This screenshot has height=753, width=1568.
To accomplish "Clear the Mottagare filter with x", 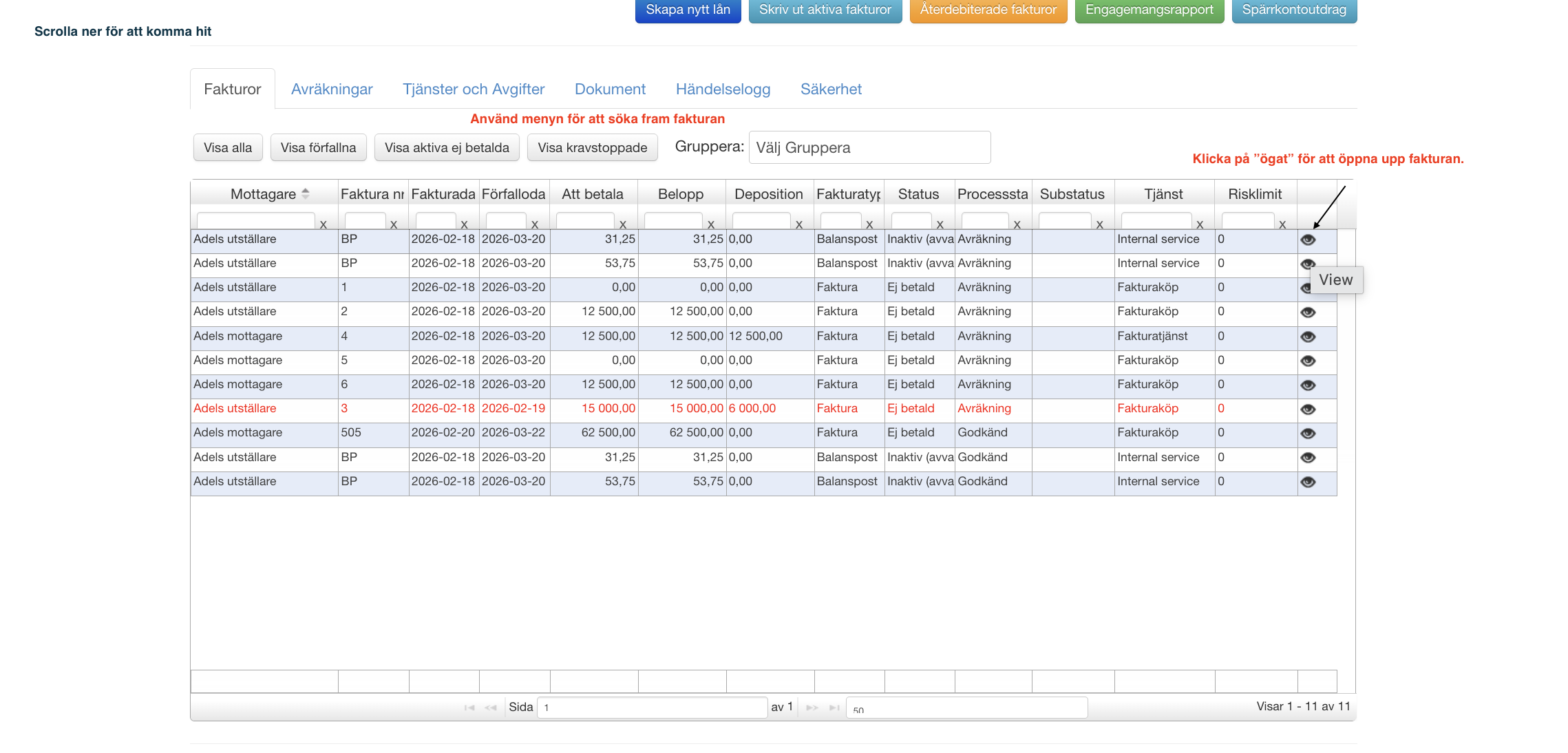I will [323, 224].
